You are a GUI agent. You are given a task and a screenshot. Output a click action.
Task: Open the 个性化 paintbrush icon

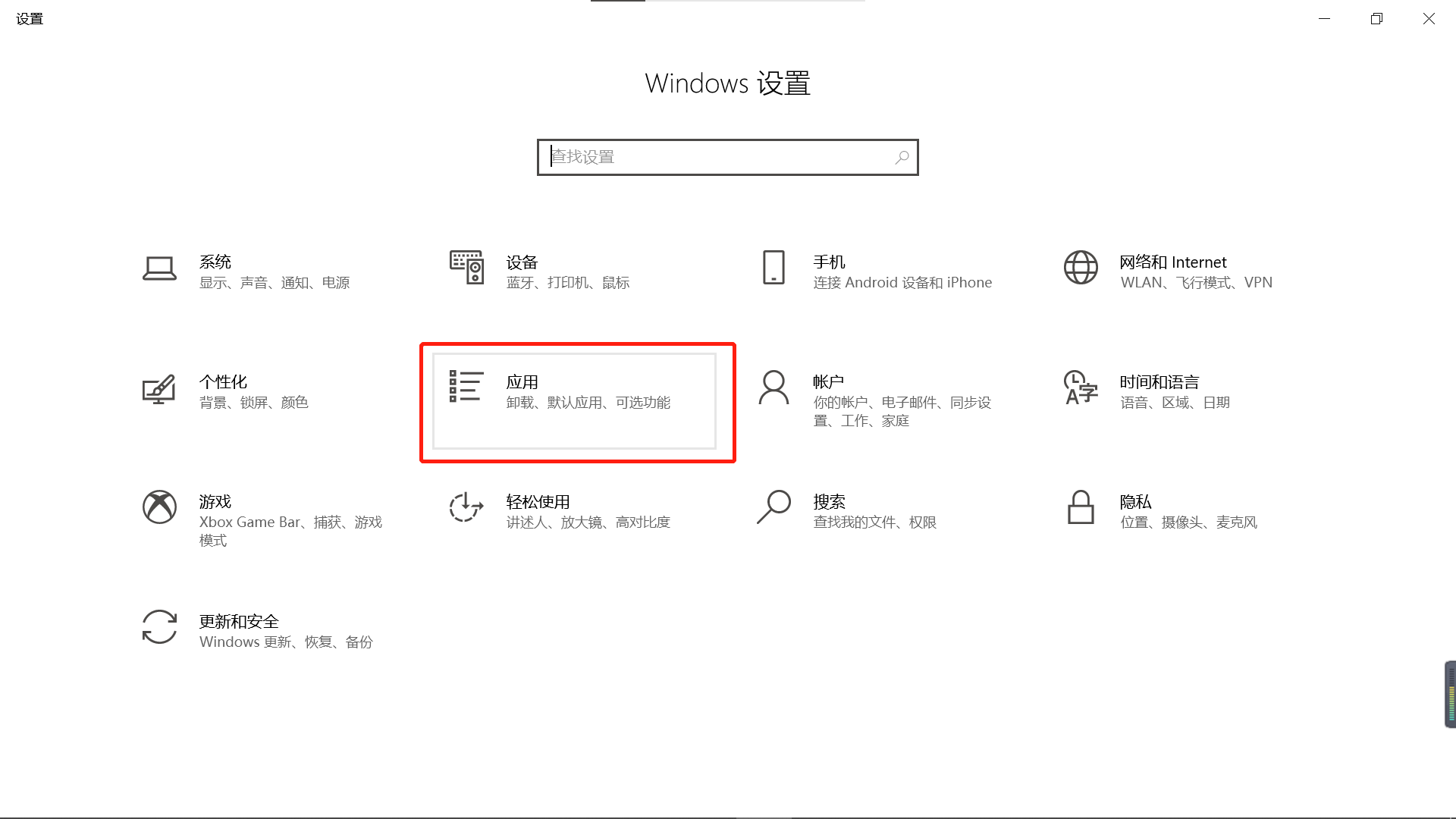[159, 389]
